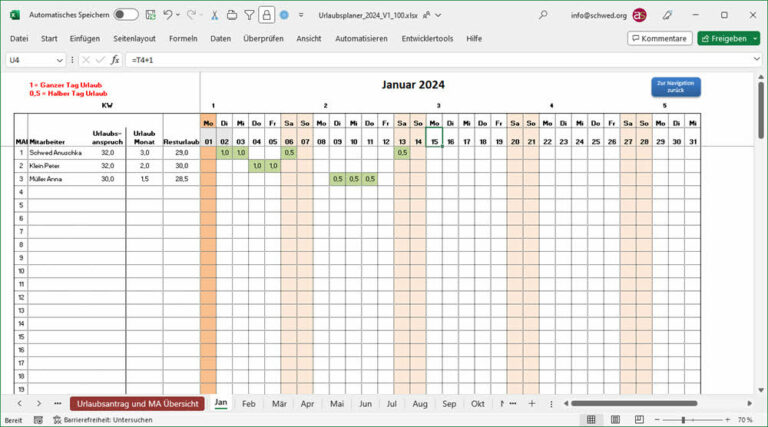The height and width of the screenshot is (427, 768).
Task: Open the file name dropdown chevron
Action: click(x=438, y=15)
